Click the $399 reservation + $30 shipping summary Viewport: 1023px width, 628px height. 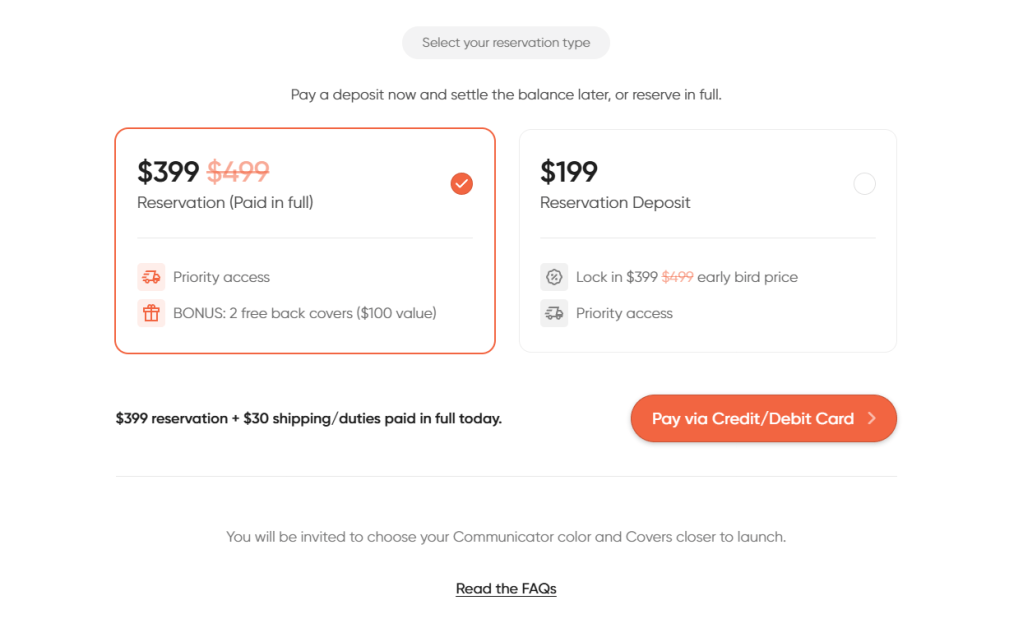click(308, 418)
